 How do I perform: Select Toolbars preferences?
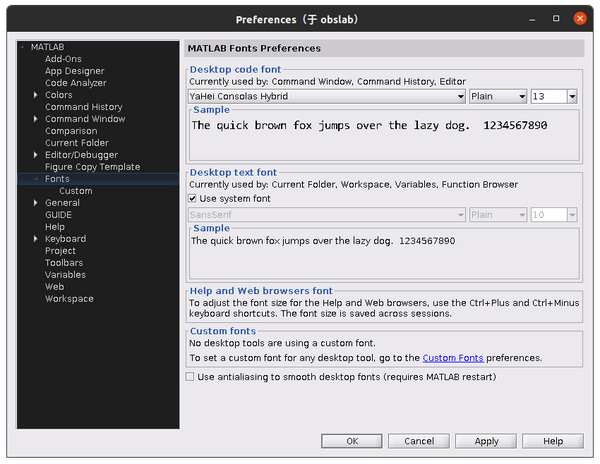(x=64, y=263)
